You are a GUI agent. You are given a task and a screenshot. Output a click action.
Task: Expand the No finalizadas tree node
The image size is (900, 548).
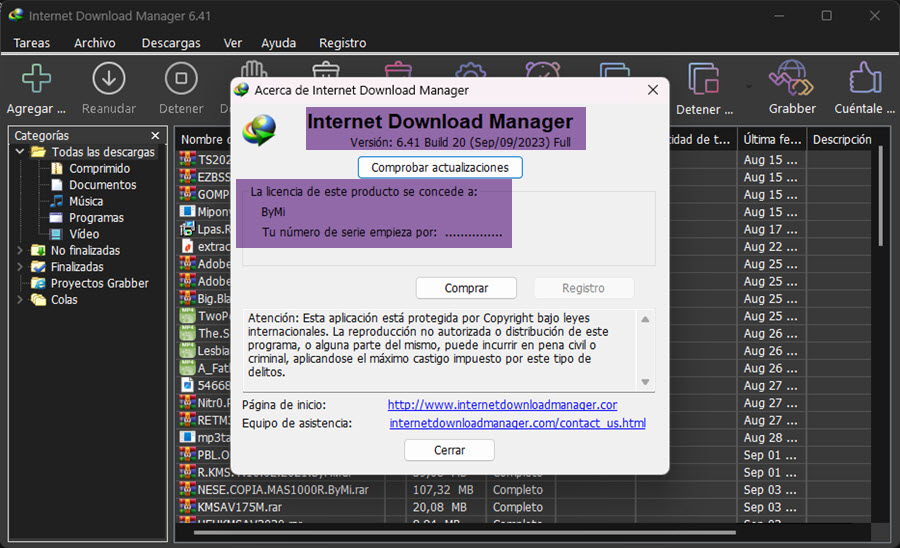click(x=20, y=250)
